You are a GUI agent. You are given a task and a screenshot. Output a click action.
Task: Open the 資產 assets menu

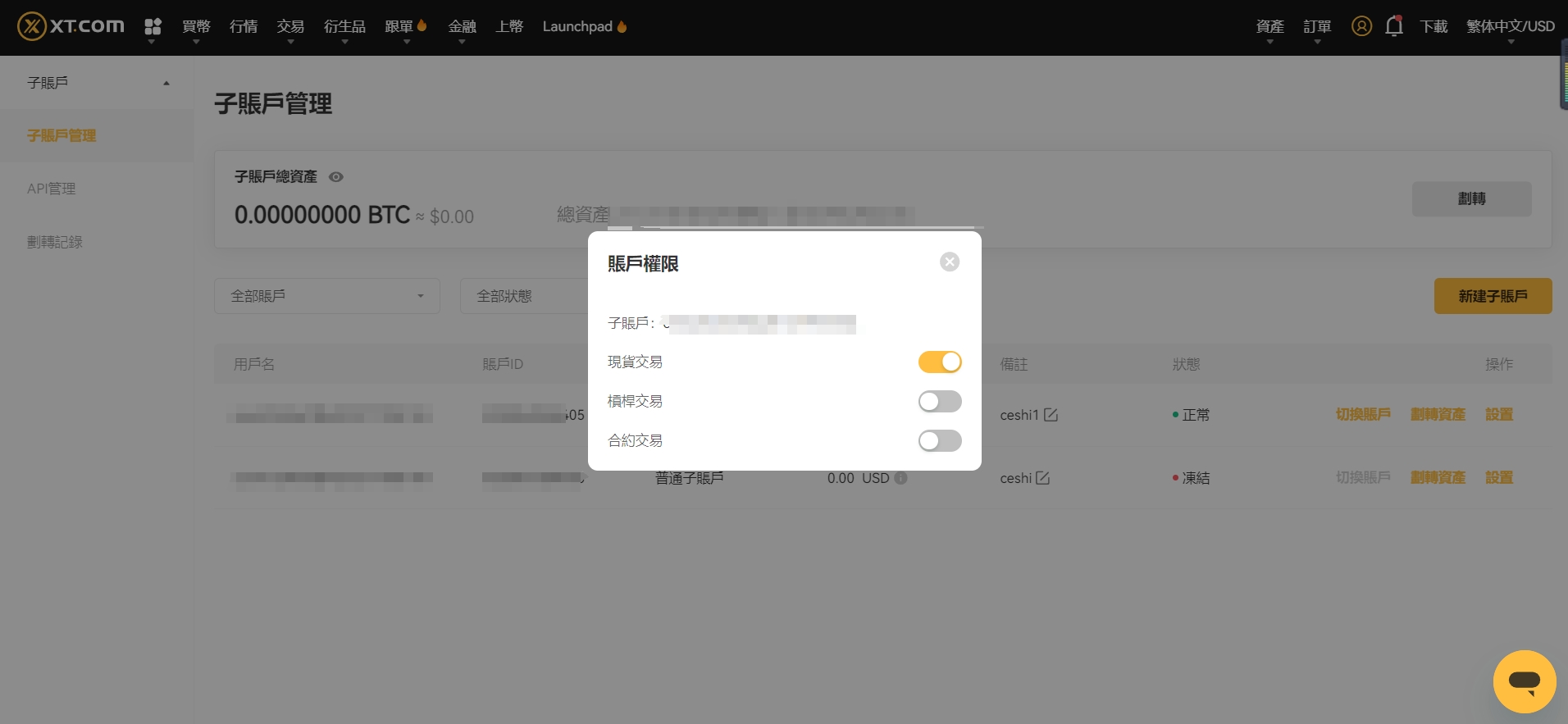pos(1270,26)
